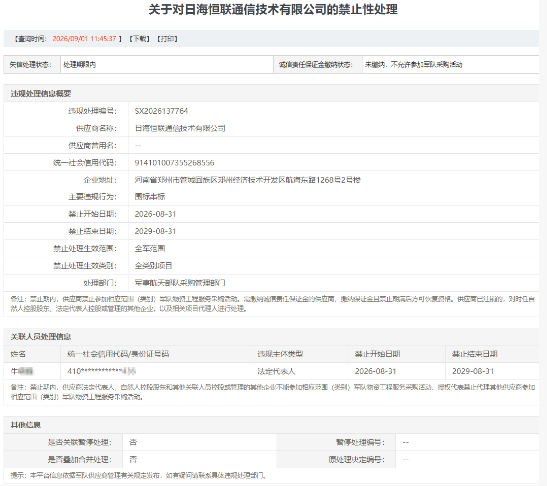This screenshot has height=486, width=547.
Task: Select the masked ID number starting 410
Action: coord(102,371)
